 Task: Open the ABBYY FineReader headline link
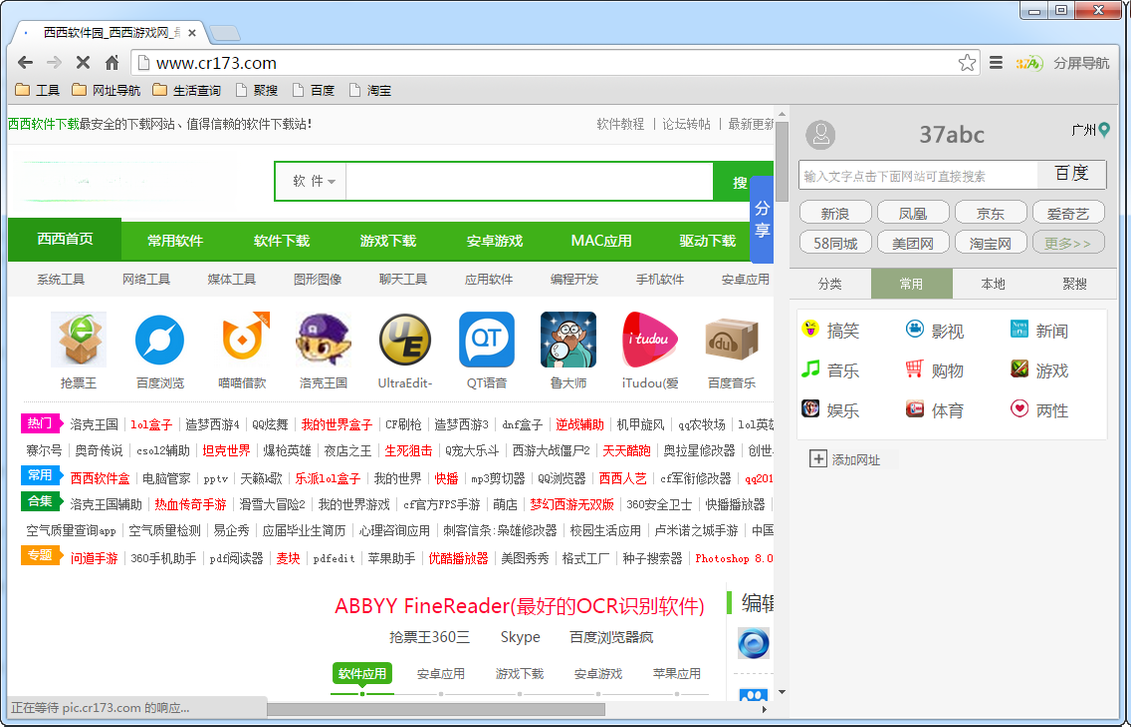(519, 606)
